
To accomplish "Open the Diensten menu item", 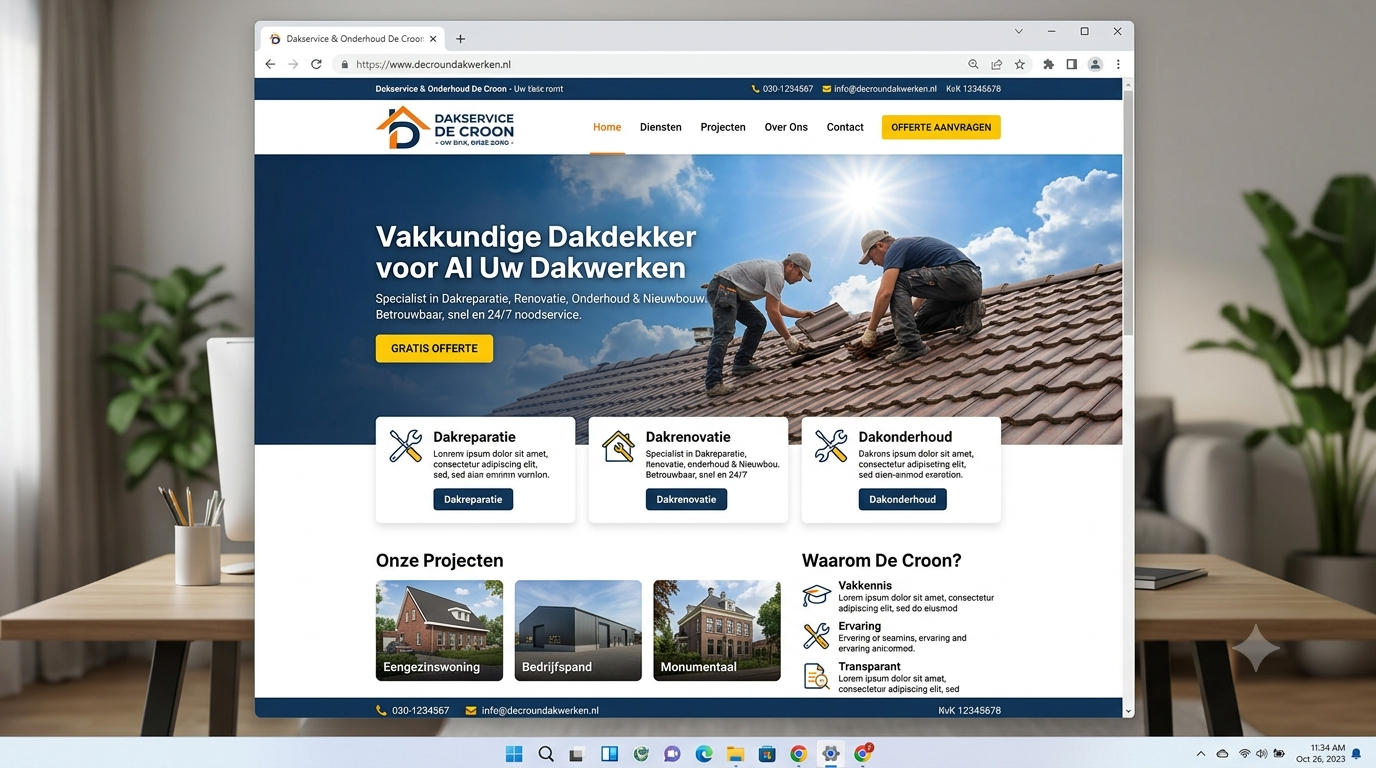I will [x=661, y=127].
